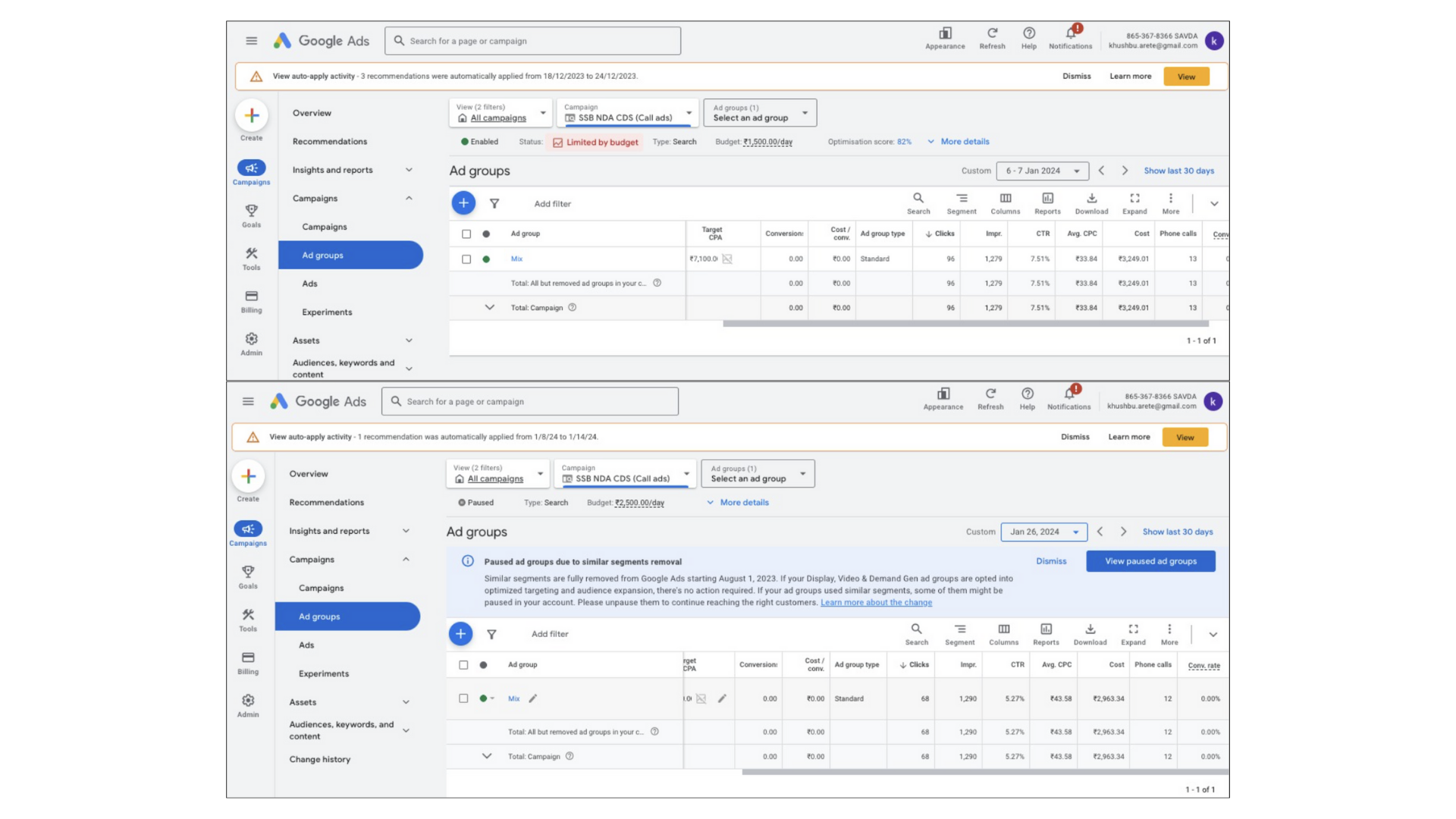Click Segment icon in the Enabled campaign's table toolbar
1456x819 pixels.
coord(962,199)
